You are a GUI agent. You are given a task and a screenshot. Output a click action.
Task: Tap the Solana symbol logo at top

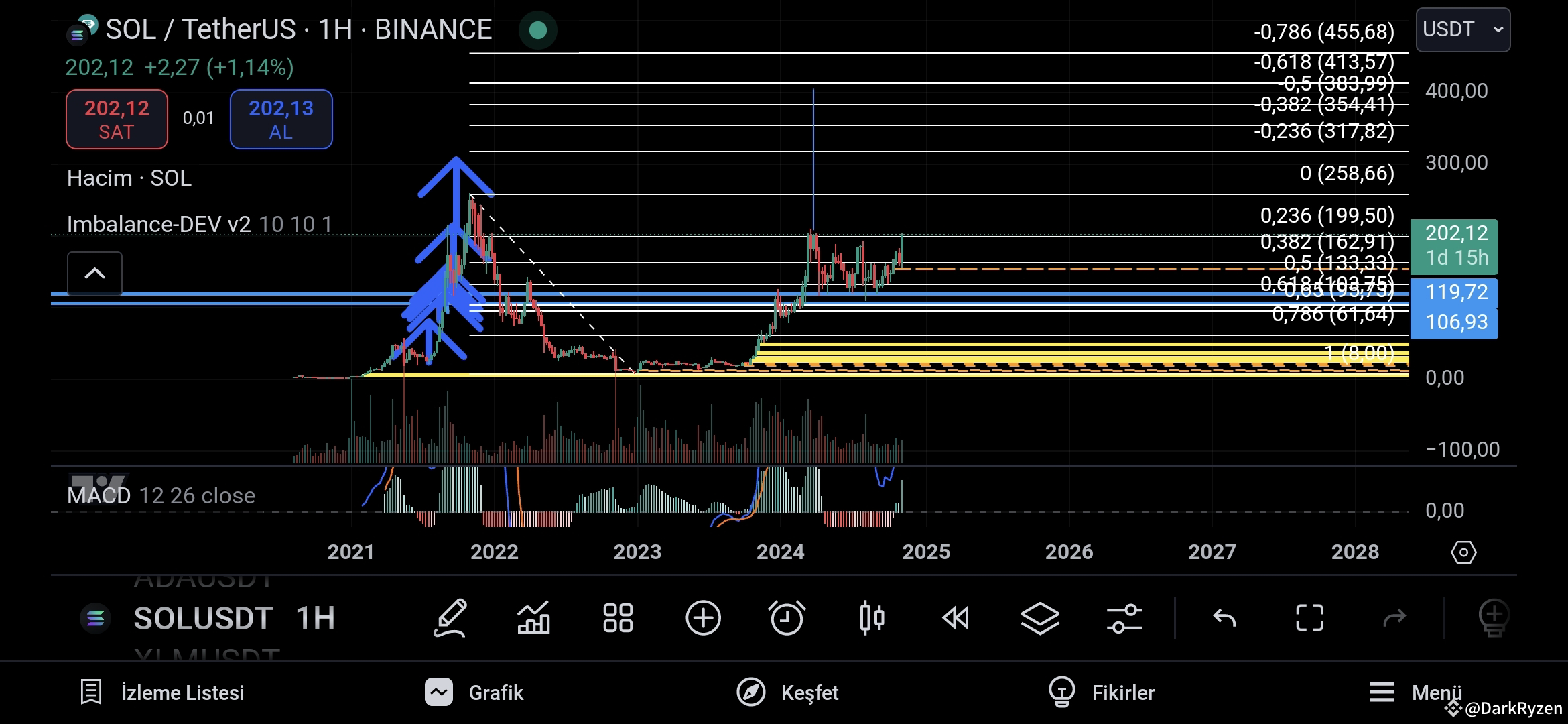coord(82,29)
